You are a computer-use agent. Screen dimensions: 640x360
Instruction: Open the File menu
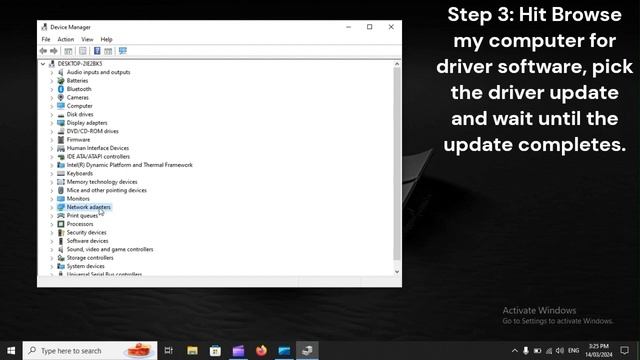[x=46, y=39]
